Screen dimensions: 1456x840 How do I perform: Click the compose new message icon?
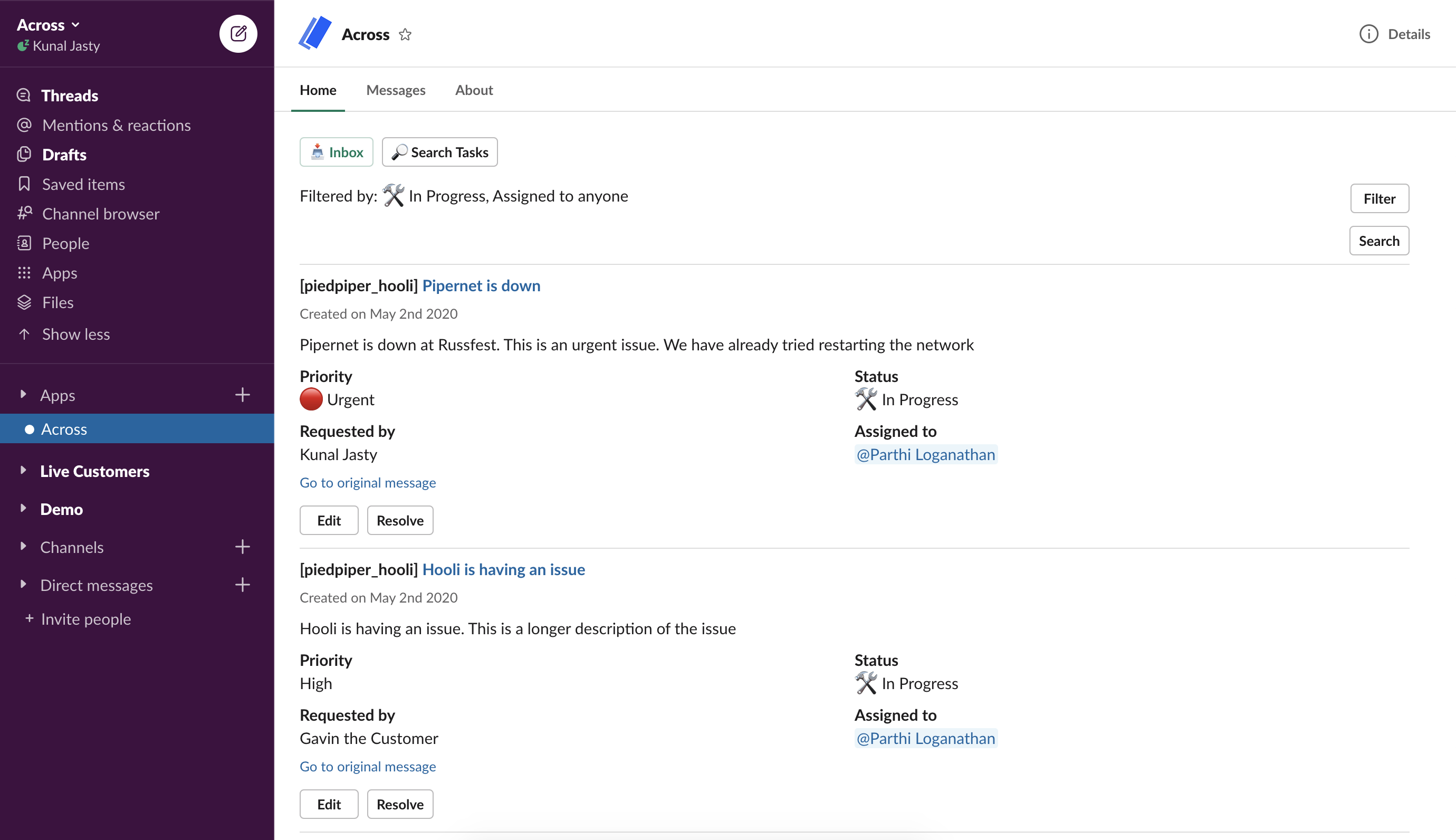click(238, 33)
